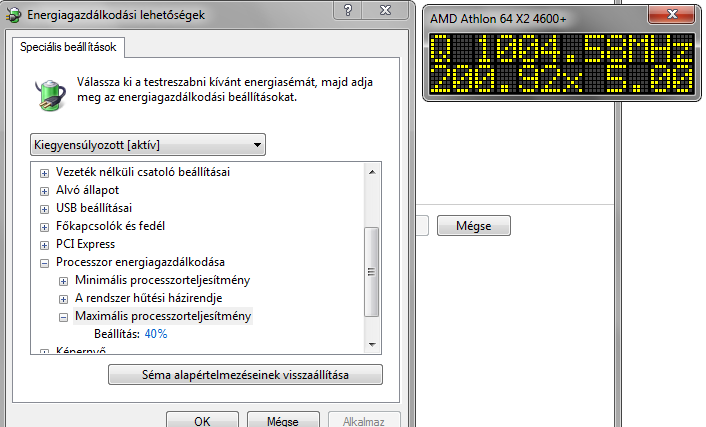Select Processzor energiagazdálkodása row
The height and width of the screenshot is (427, 706).
(140, 262)
